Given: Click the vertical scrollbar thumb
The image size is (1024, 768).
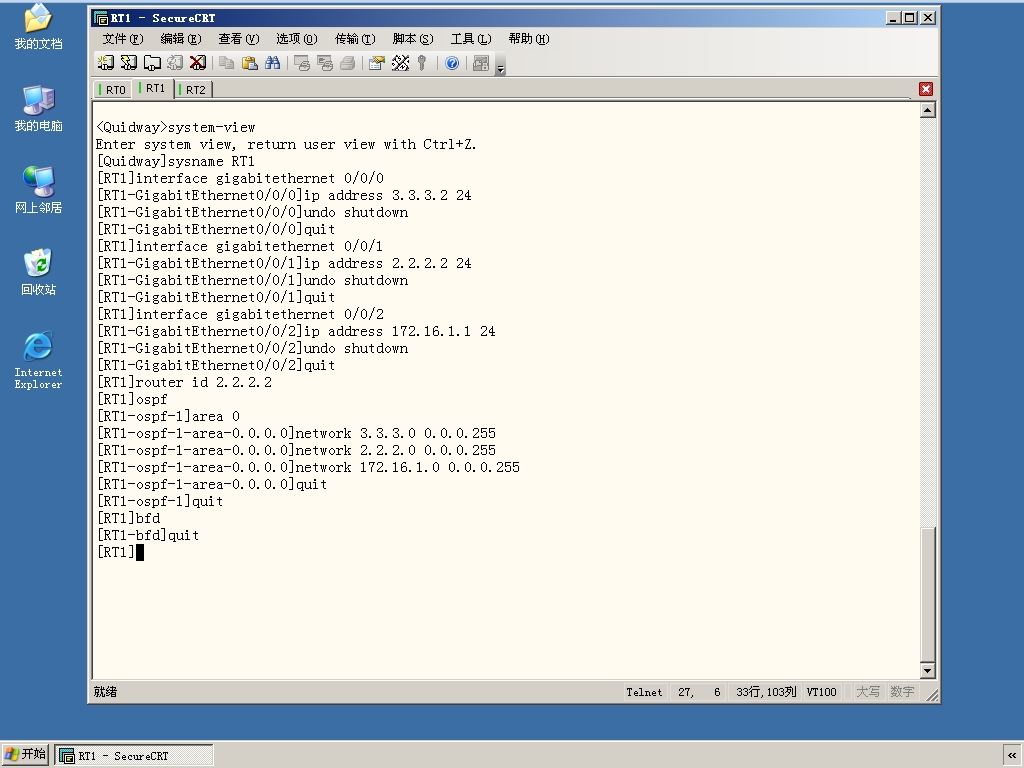Looking at the screenshot, I should pos(927,594).
